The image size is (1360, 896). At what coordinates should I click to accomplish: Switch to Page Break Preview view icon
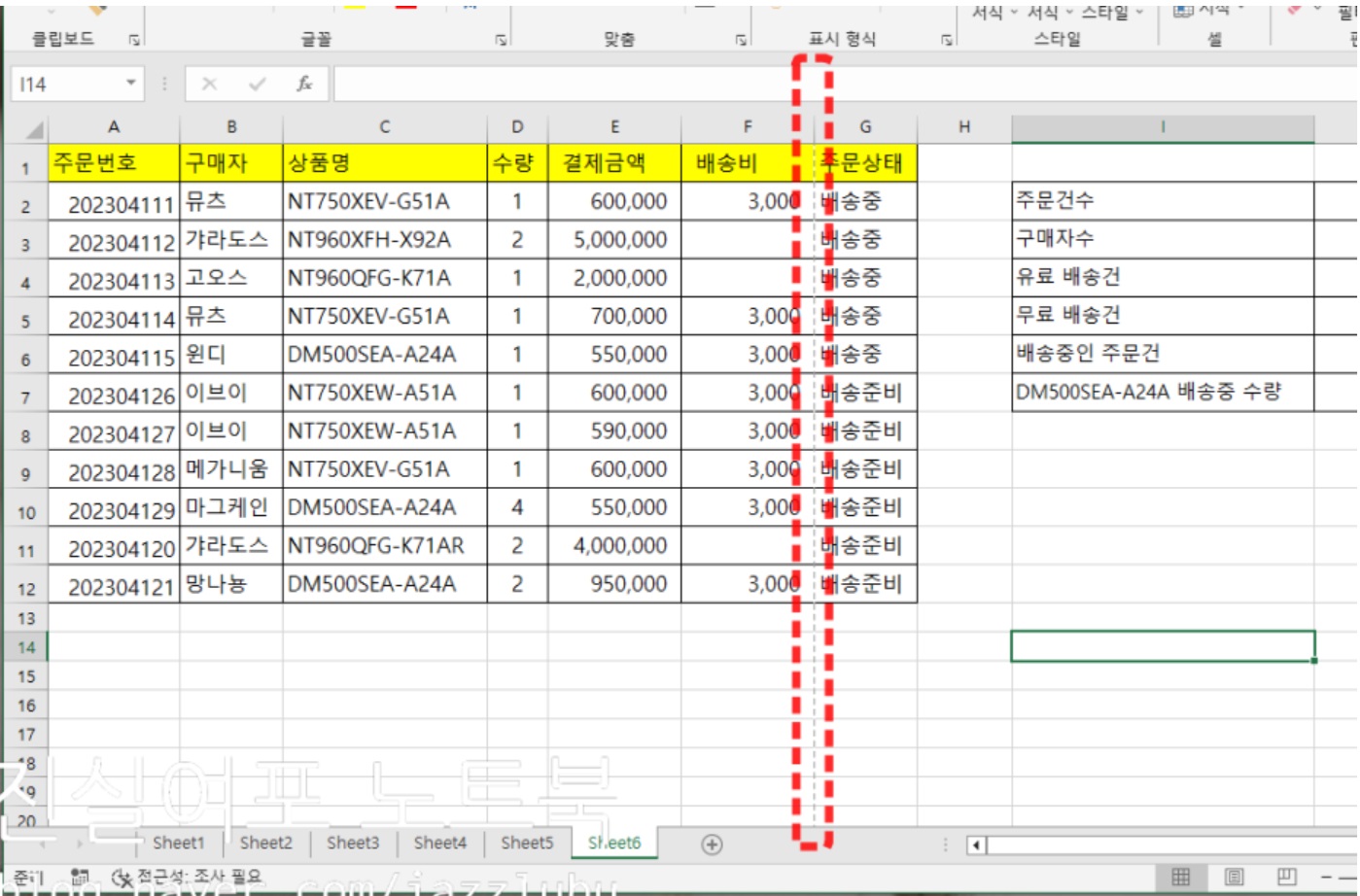click(x=1287, y=878)
